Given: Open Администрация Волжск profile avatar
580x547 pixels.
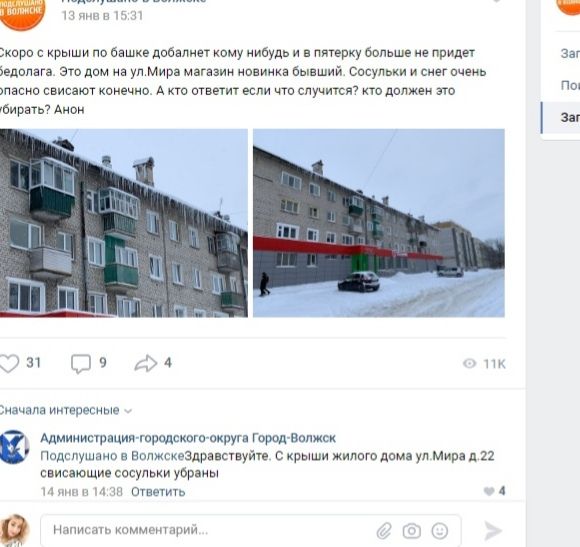Looking at the screenshot, I should tap(14, 447).
